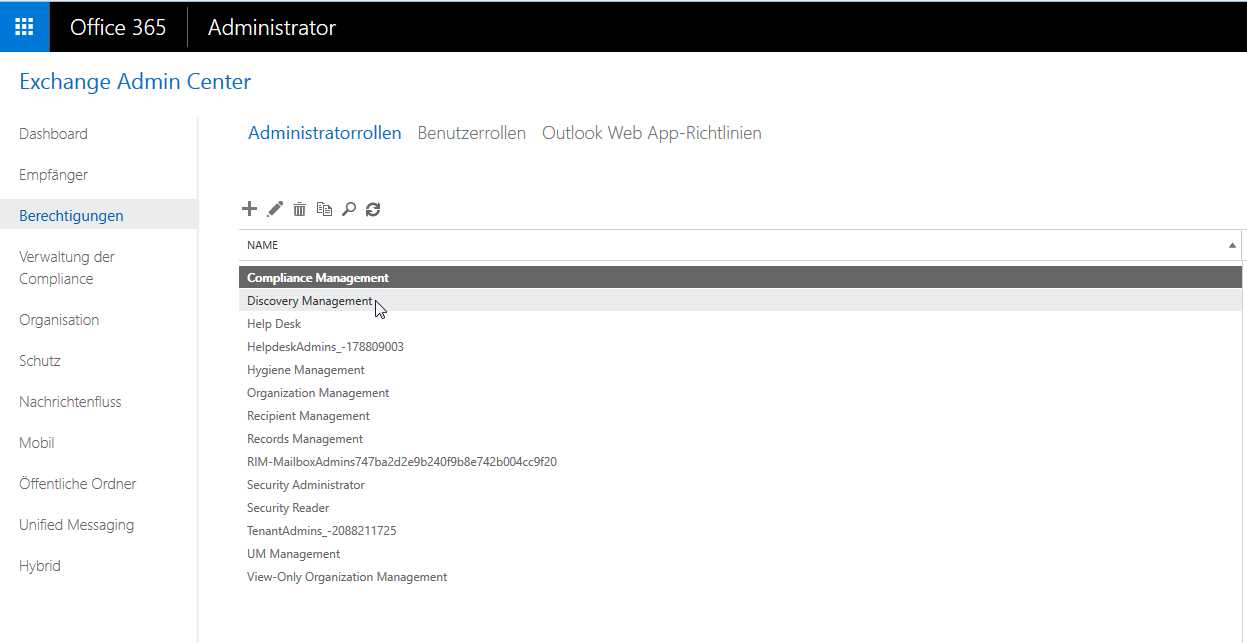Click the Exchange Admin Center heading
This screenshot has width=1247, height=643.
coord(135,81)
